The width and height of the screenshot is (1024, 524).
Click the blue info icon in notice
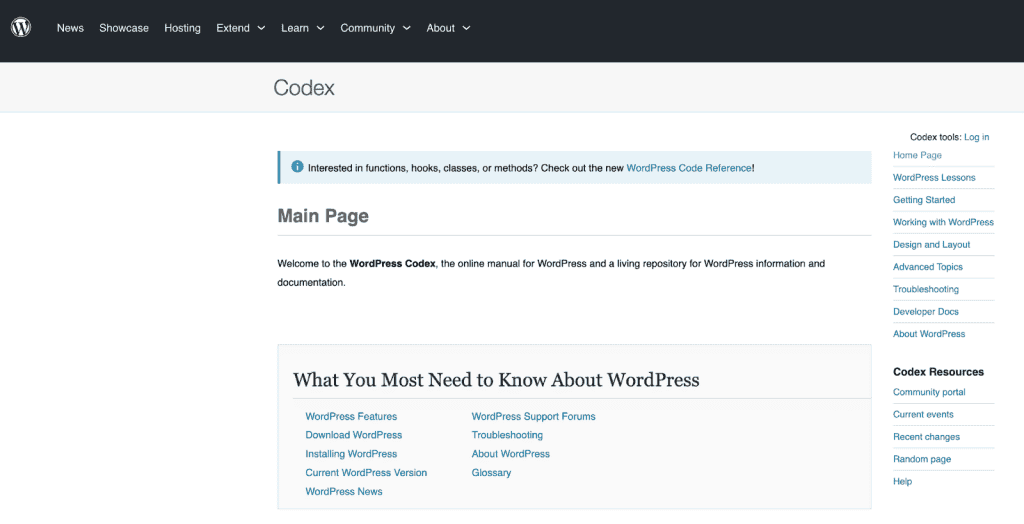pos(297,167)
